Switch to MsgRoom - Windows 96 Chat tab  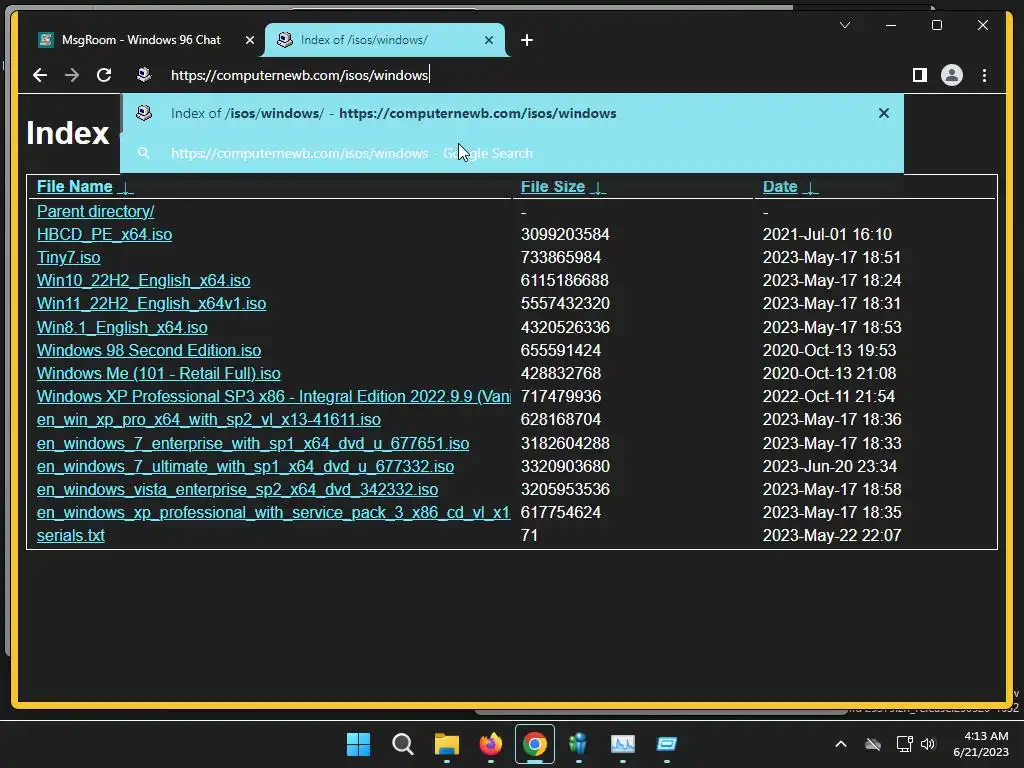[142, 40]
